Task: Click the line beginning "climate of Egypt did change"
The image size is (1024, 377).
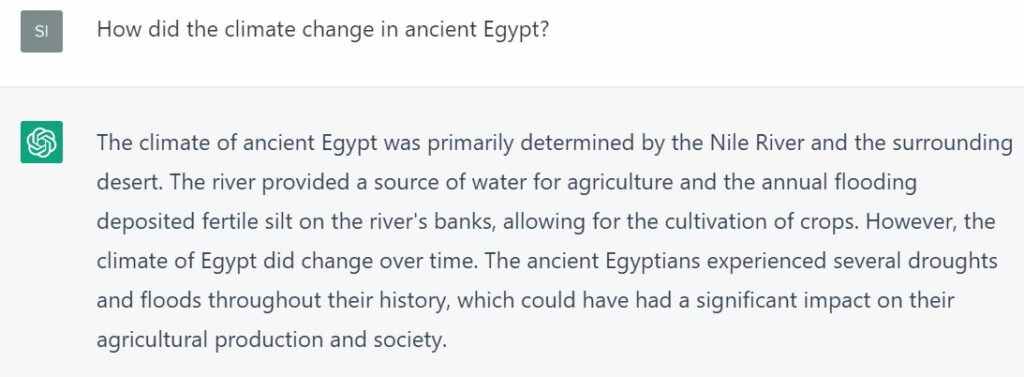Action: (547, 261)
